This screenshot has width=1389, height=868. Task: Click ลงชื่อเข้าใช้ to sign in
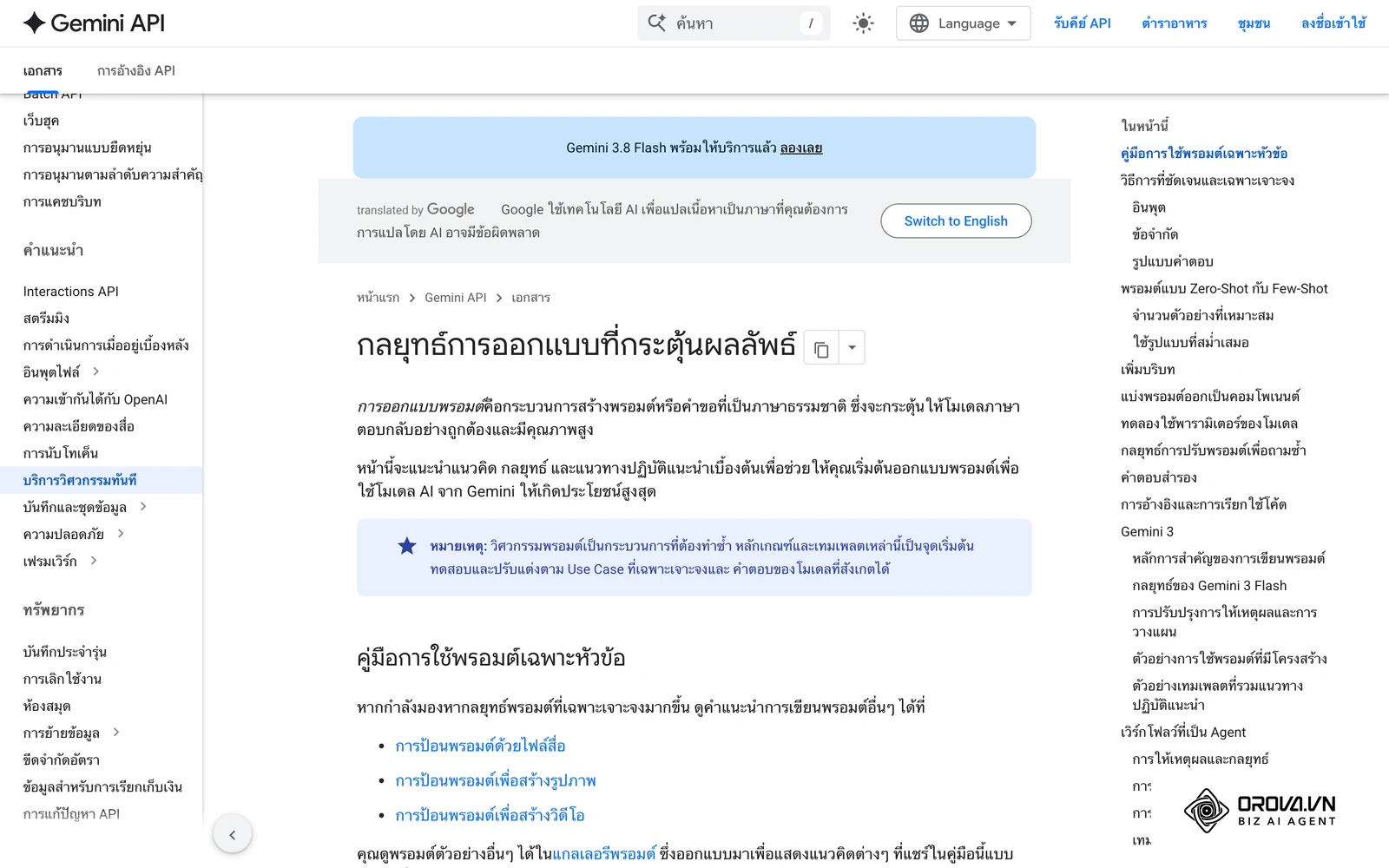click(1333, 23)
